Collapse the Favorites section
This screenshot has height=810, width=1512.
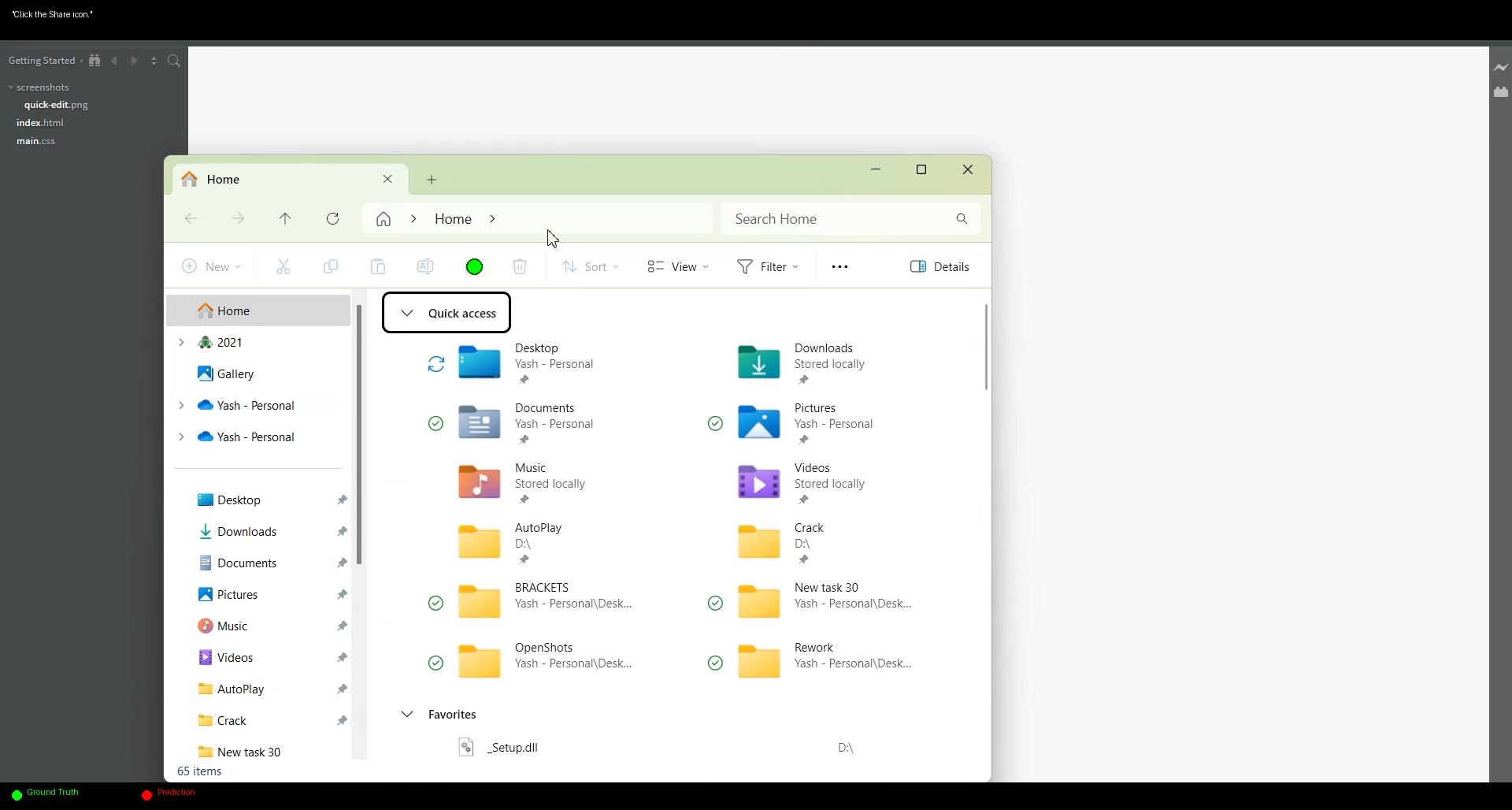coord(407,715)
